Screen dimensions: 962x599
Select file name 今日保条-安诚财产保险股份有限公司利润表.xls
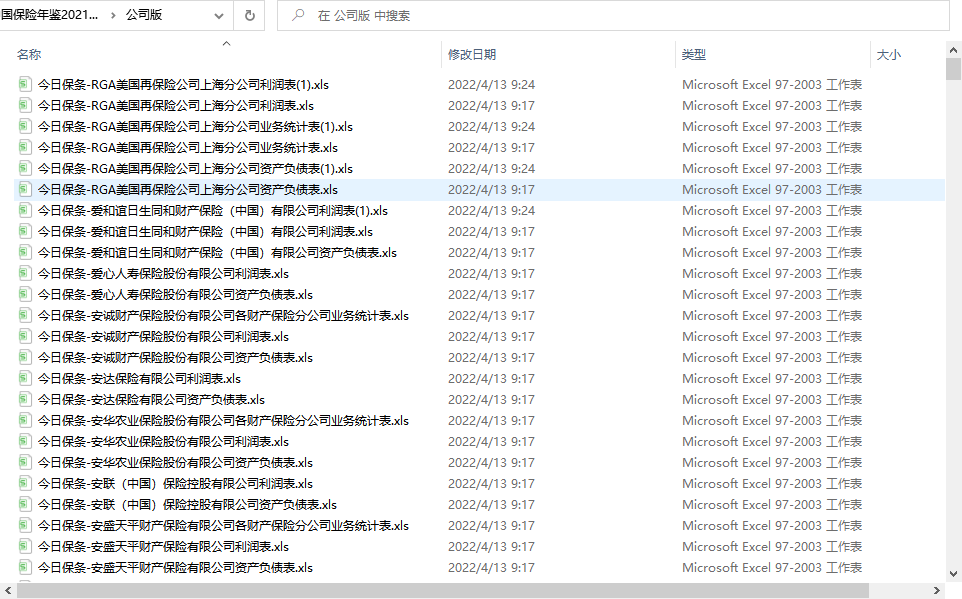point(163,336)
